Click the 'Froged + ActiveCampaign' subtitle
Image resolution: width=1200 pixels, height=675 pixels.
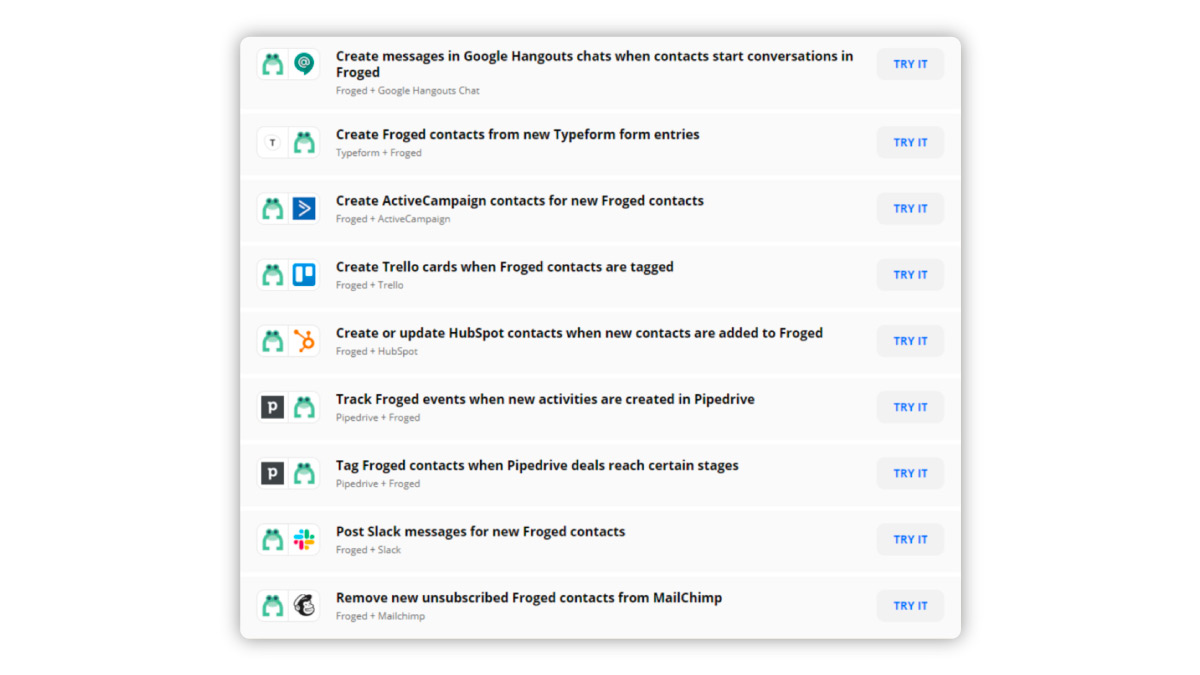click(x=393, y=219)
